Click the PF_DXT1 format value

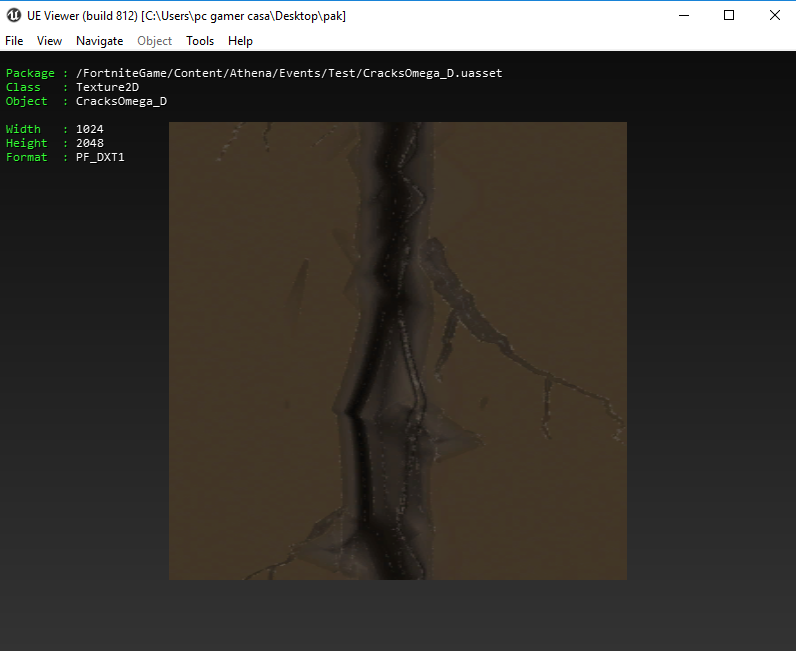pos(100,157)
